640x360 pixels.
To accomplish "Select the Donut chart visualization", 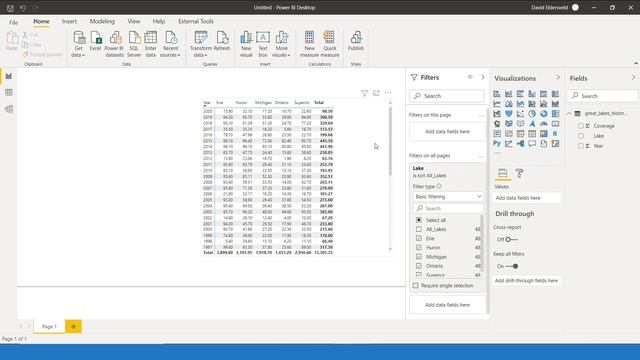I will 544,113.
